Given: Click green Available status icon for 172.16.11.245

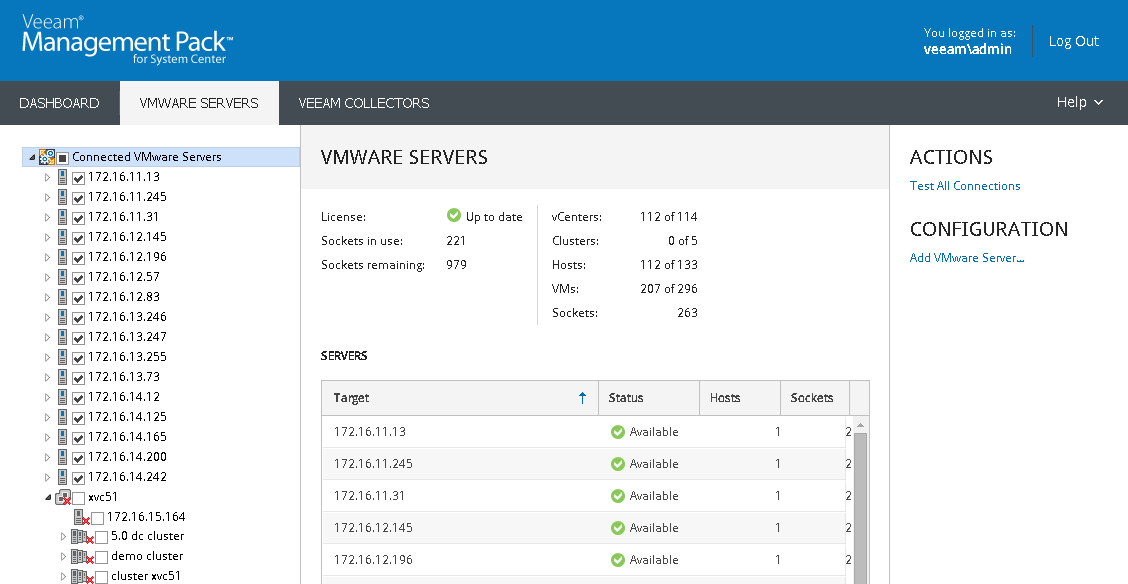Looking at the screenshot, I should (x=618, y=464).
